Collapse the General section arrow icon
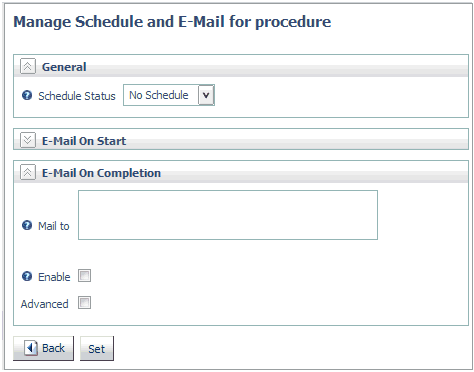Viewport: 474px width, 372px height. coord(28,66)
